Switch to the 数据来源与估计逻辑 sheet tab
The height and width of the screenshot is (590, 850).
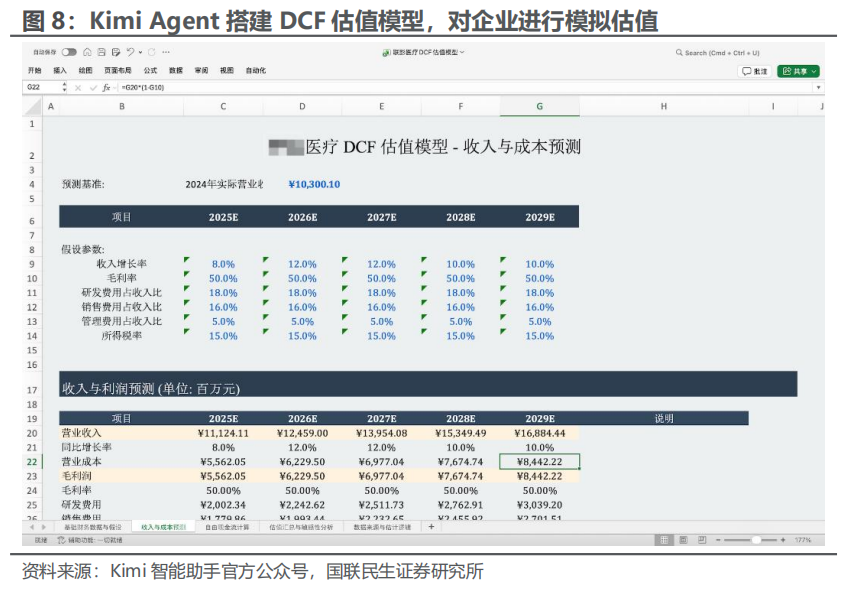point(382,527)
